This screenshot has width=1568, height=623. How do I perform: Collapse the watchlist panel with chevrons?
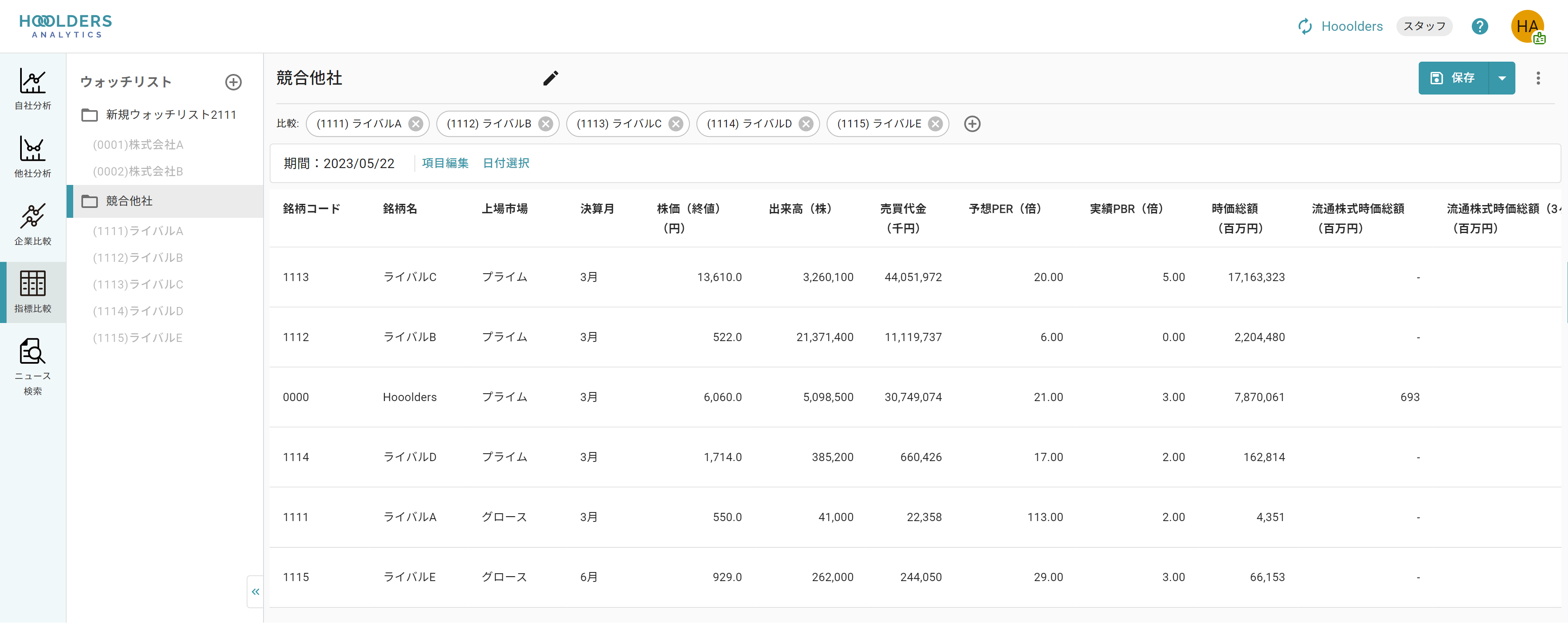(x=255, y=591)
